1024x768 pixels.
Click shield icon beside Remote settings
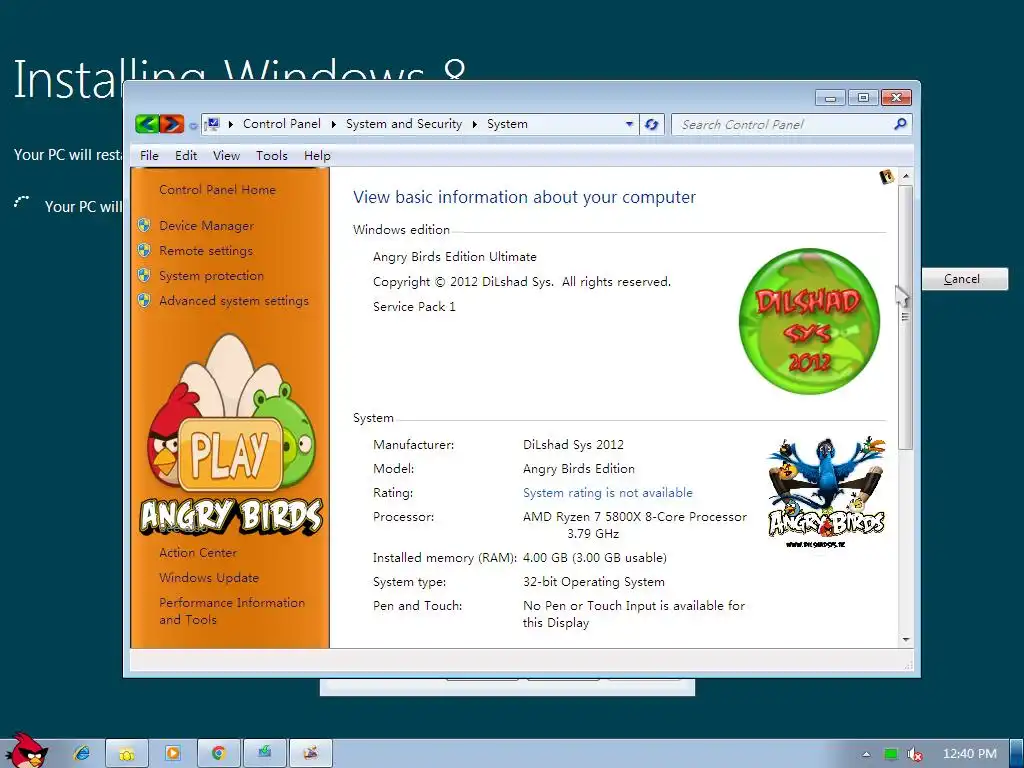coord(144,250)
